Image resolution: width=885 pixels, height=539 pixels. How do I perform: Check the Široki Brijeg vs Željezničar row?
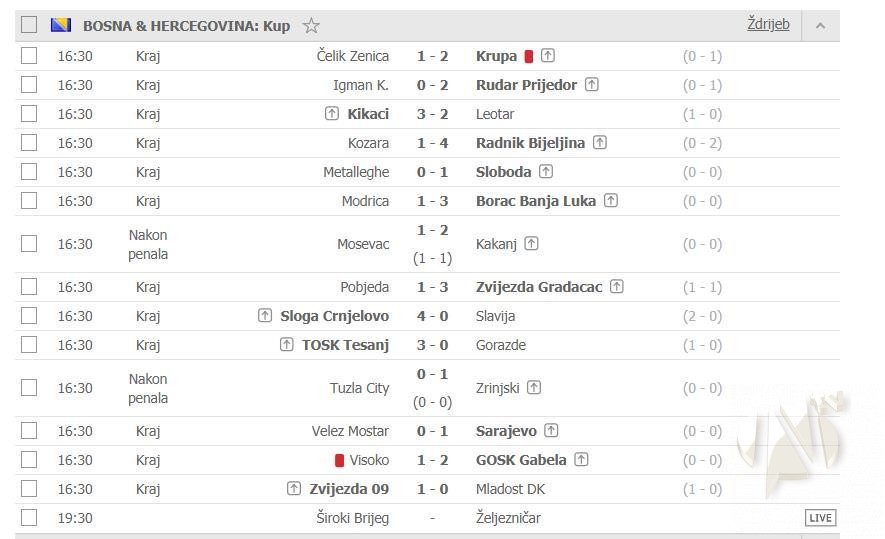pyautogui.click(x=29, y=518)
